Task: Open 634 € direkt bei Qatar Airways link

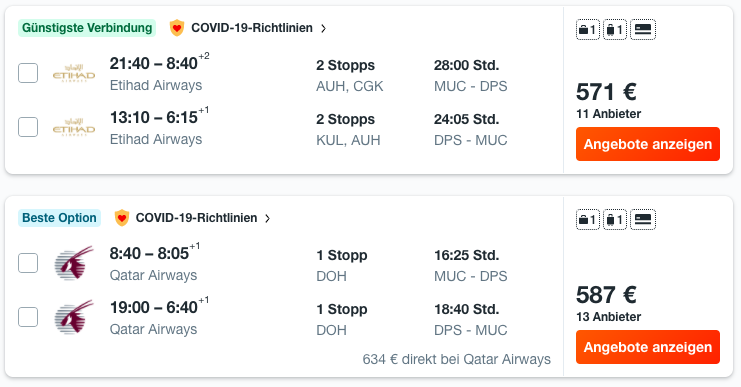Action: 457,360
